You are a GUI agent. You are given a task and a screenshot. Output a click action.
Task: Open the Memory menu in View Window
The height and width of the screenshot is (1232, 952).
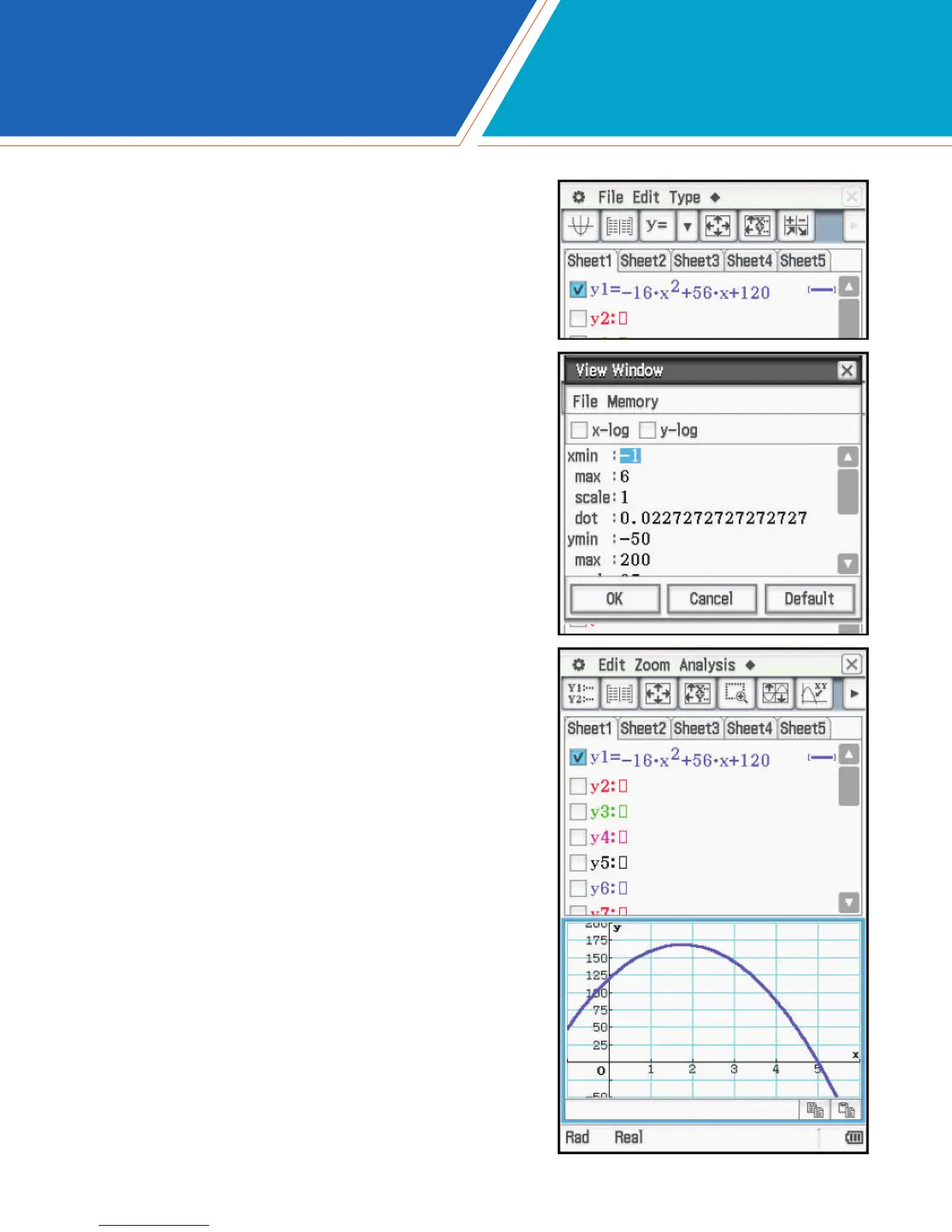click(x=632, y=402)
